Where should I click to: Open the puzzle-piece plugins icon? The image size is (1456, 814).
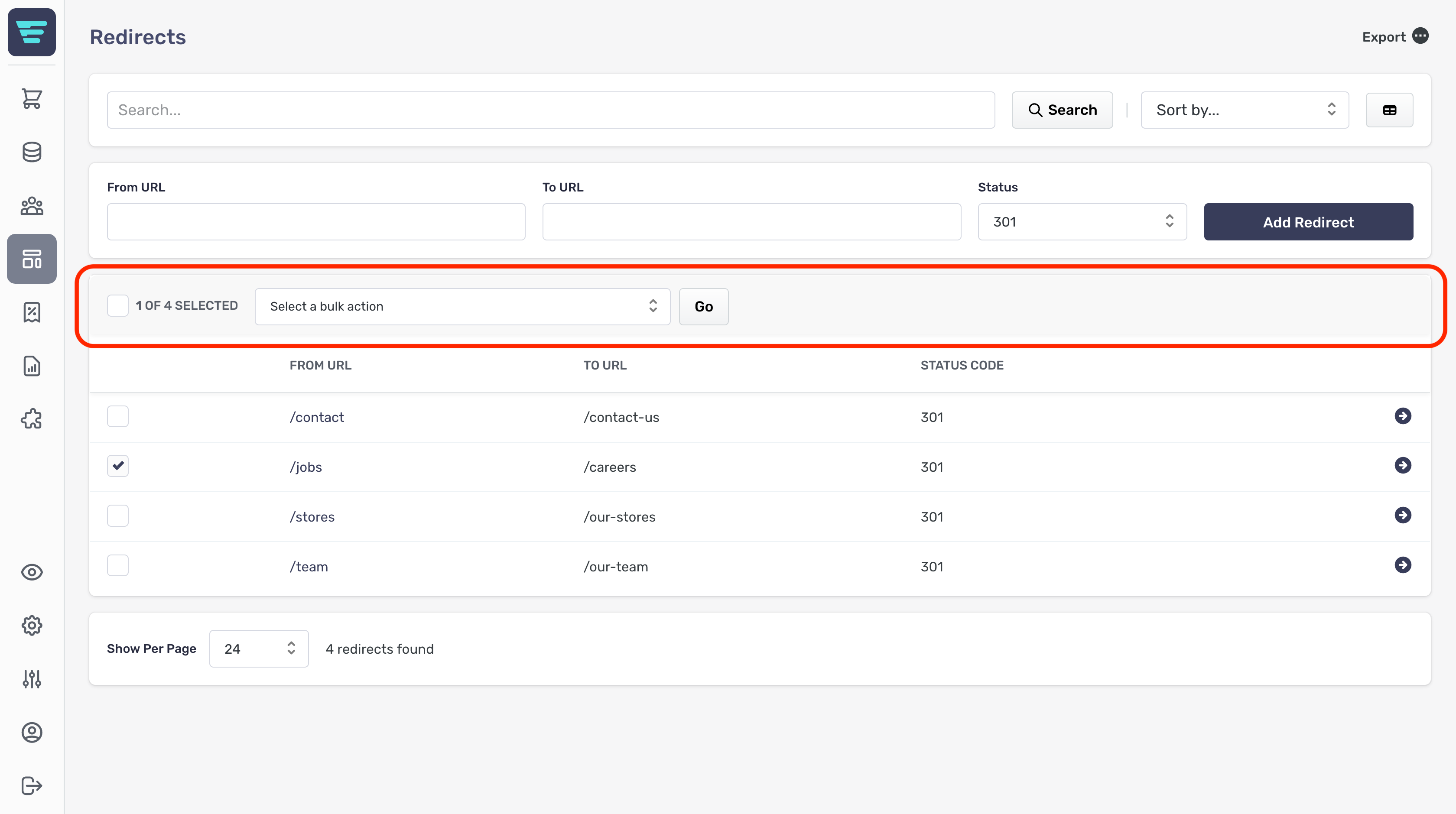pos(32,418)
